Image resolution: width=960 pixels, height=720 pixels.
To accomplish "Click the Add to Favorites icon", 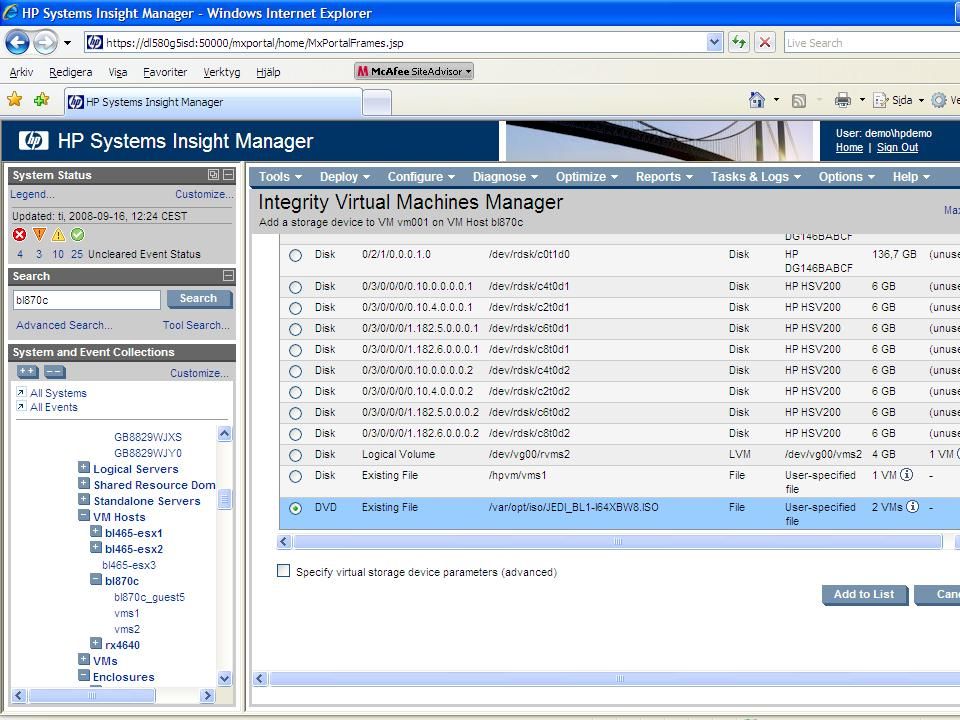I will (42, 99).
